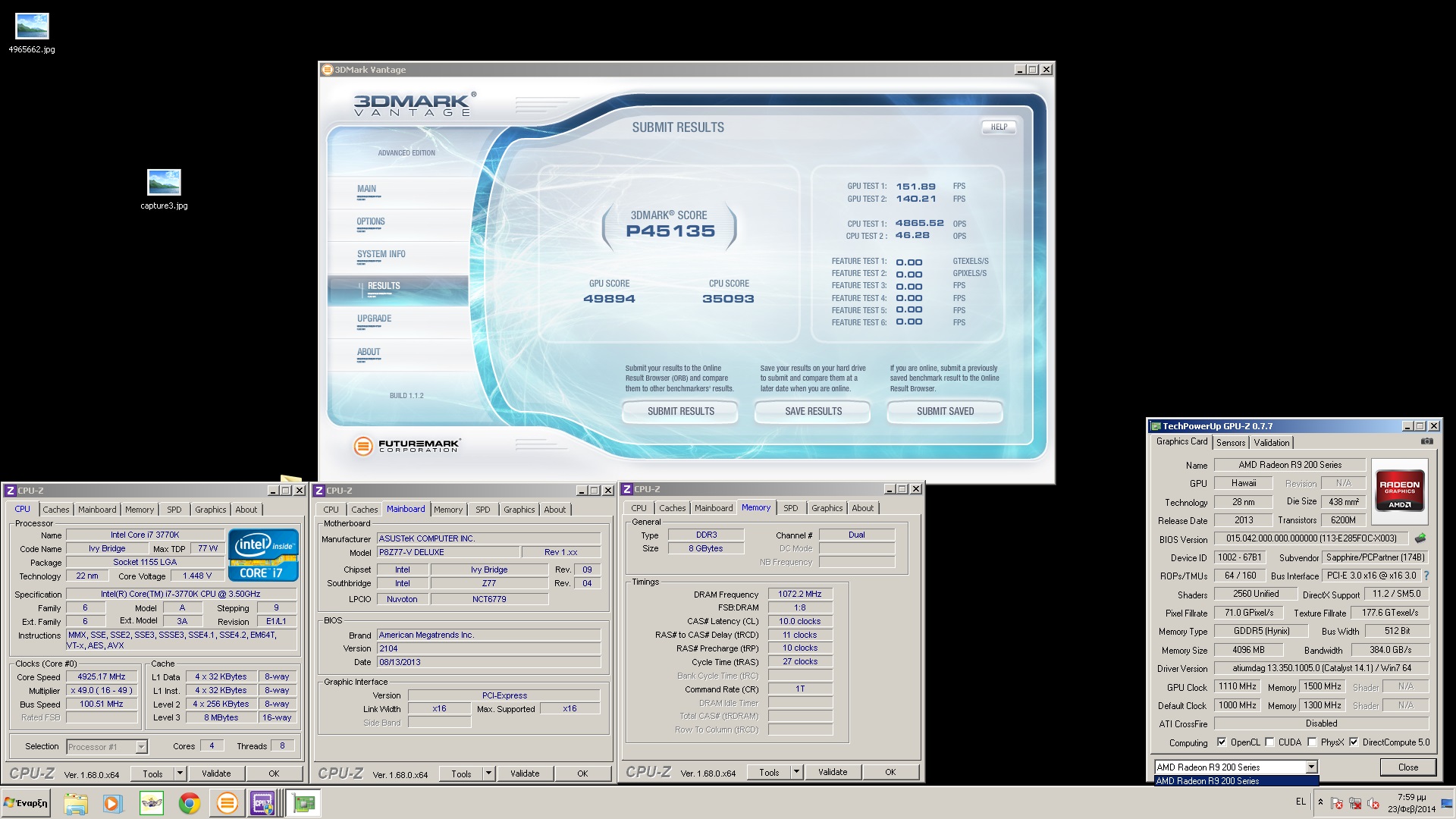Image resolution: width=1456 pixels, height=819 pixels.
Task: Switch to the Validation tab in GPU-Z
Action: coord(1271,443)
